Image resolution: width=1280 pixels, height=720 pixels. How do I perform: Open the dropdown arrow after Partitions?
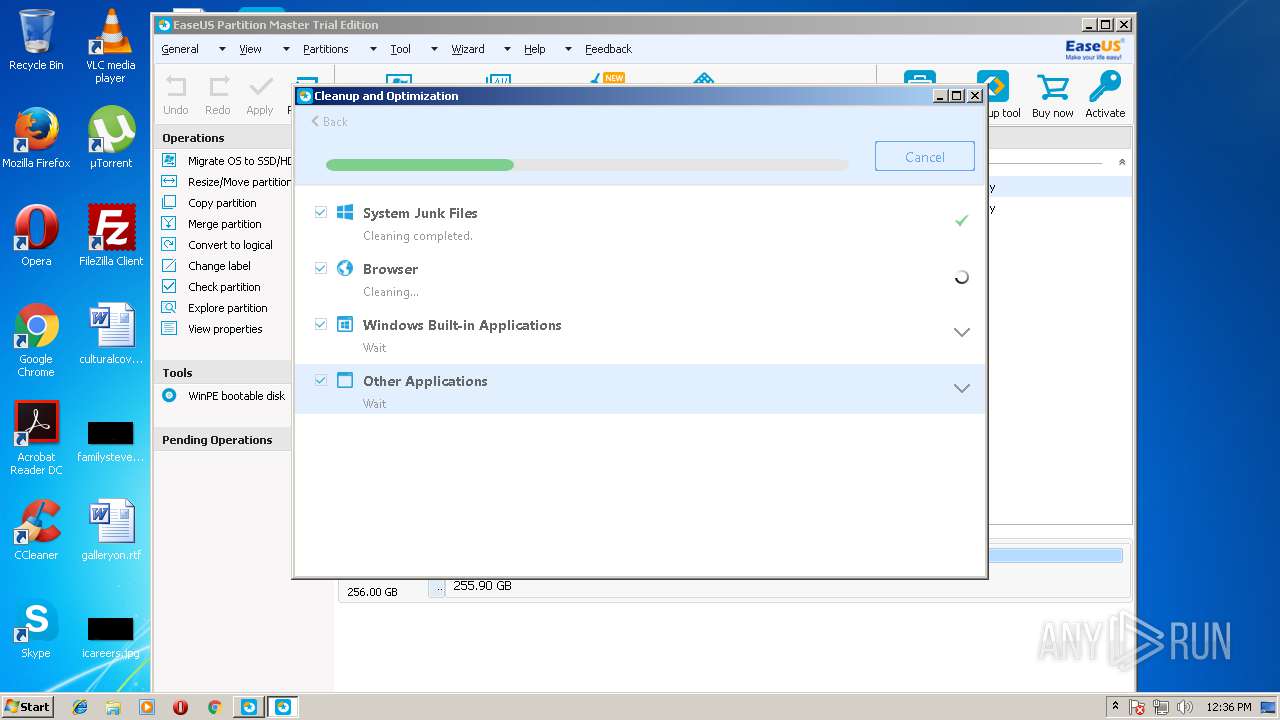coord(373,49)
